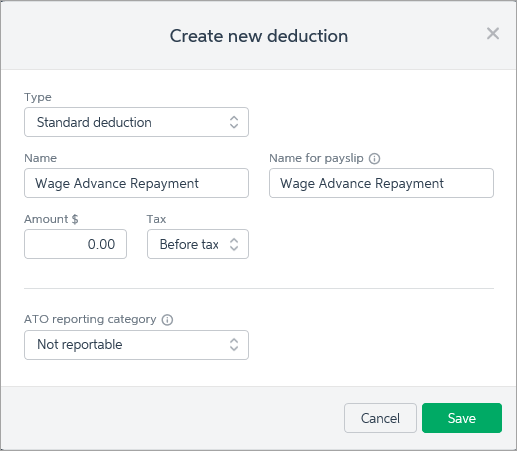Focus the Name for payslip text field
Screen dimensions: 517x451
point(381,183)
